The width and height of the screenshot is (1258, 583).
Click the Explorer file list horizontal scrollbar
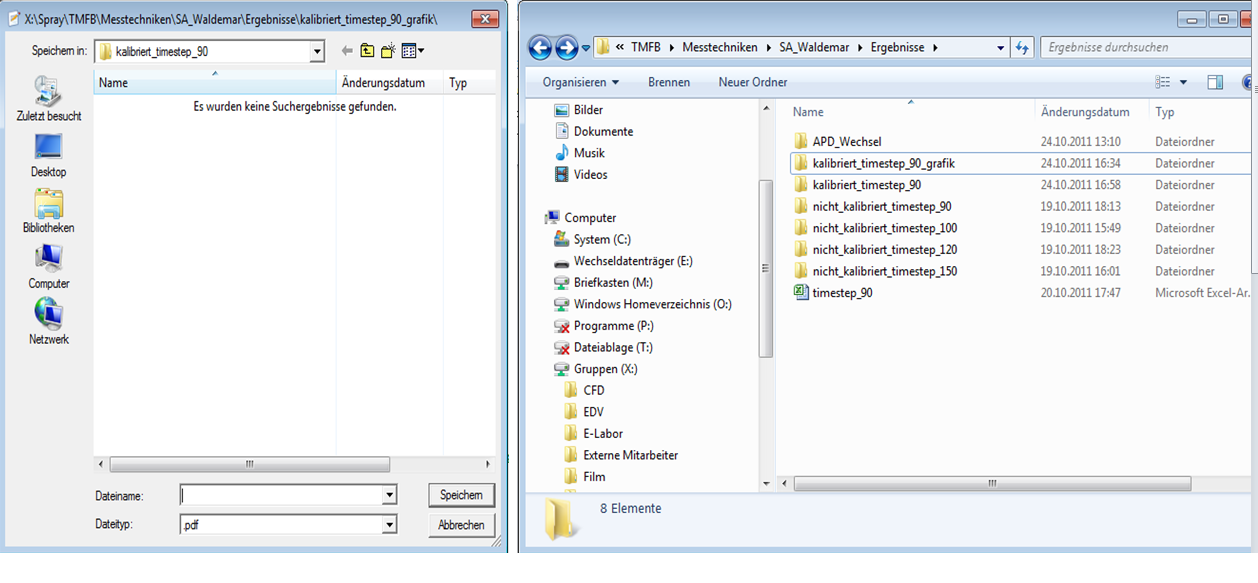[990, 483]
